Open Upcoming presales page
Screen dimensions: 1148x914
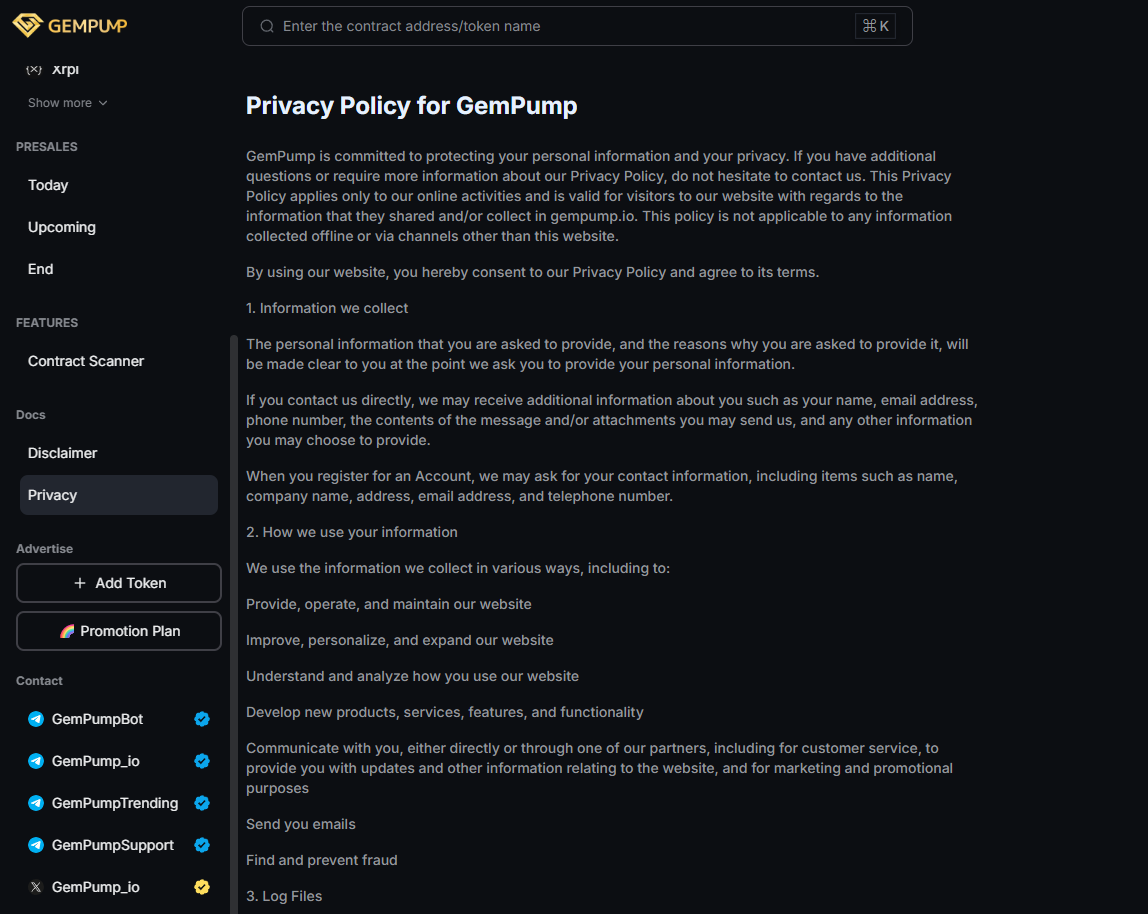click(x=62, y=227)
